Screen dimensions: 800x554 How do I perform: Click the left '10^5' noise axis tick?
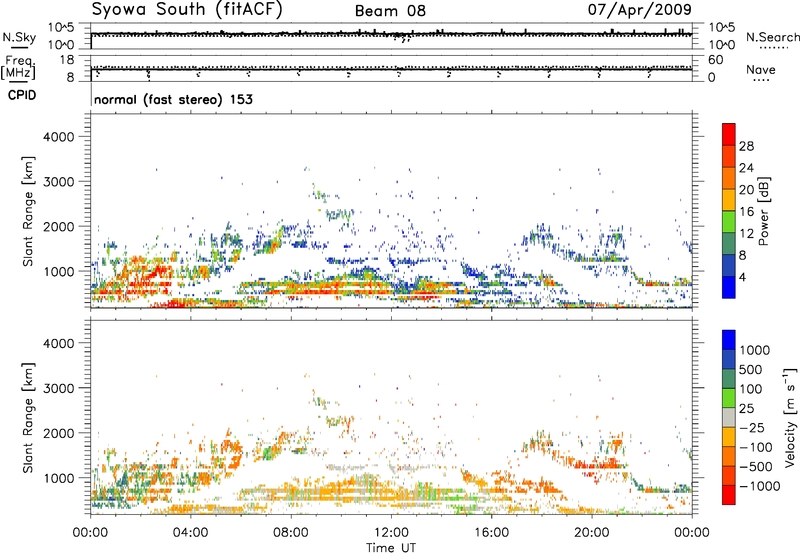pos(62,28)
